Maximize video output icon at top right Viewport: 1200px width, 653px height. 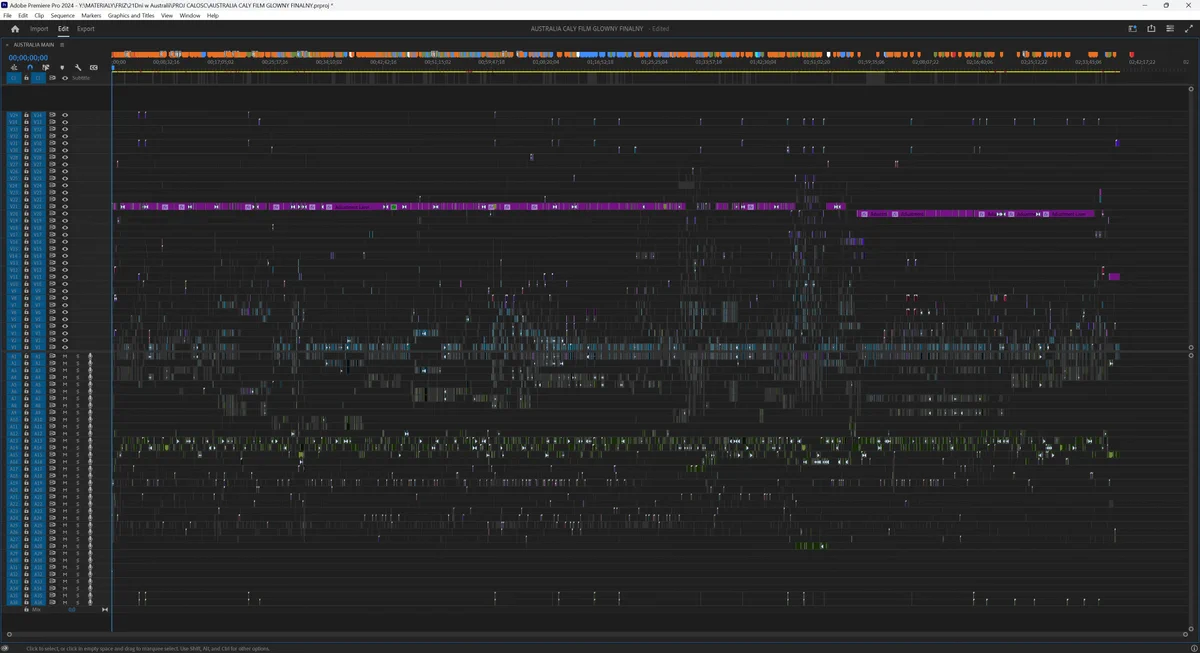1189,29
